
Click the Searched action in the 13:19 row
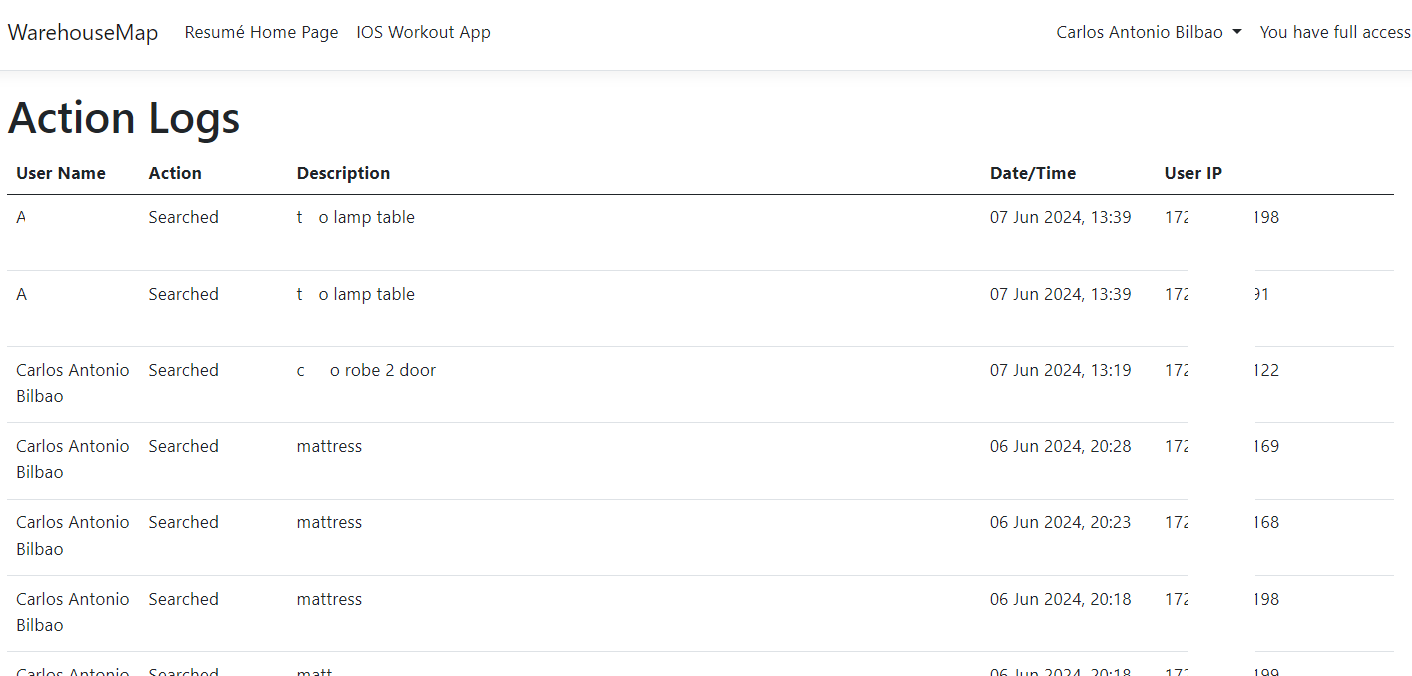(183, 370)
